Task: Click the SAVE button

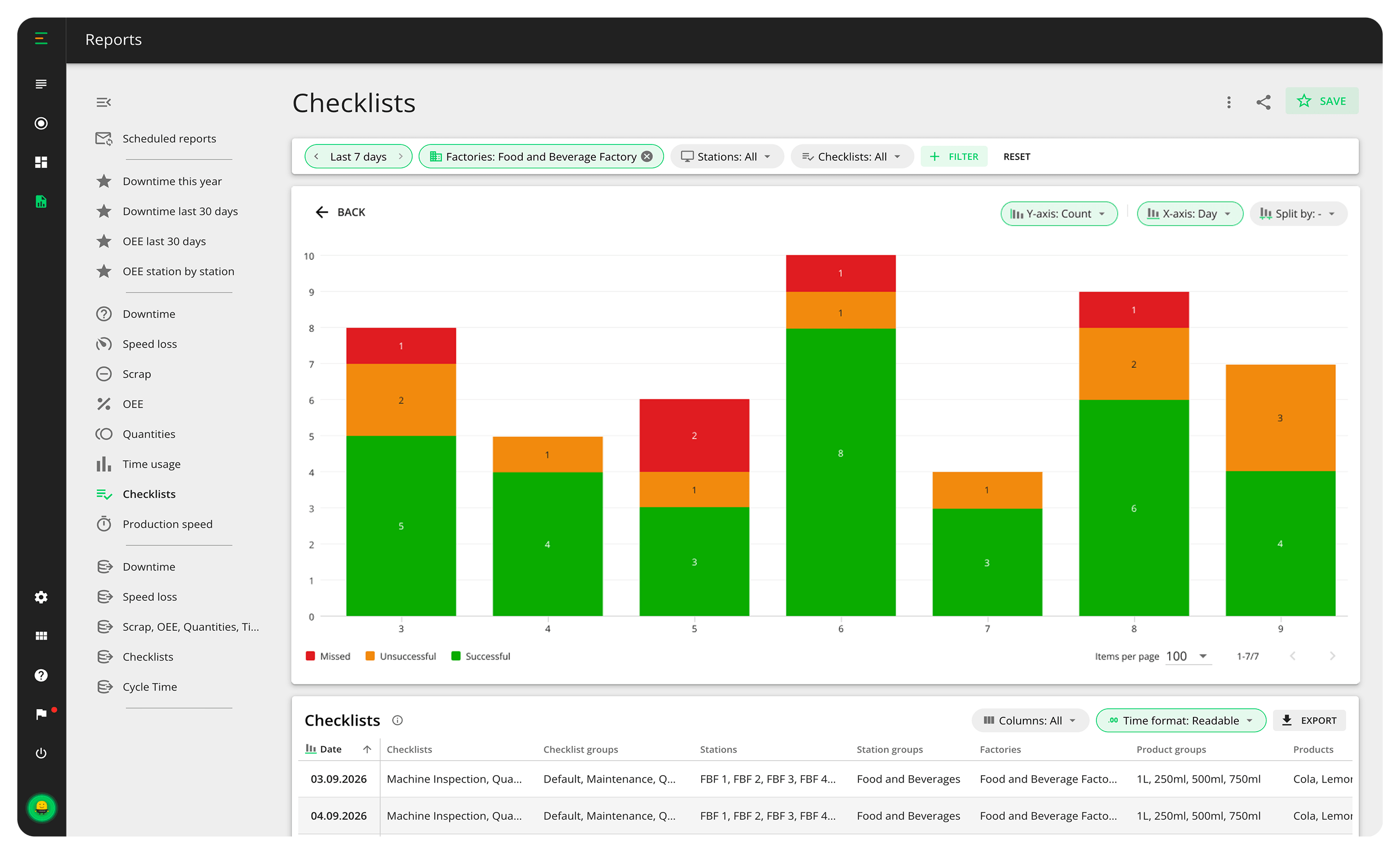Action: (x=1321, y=101)
